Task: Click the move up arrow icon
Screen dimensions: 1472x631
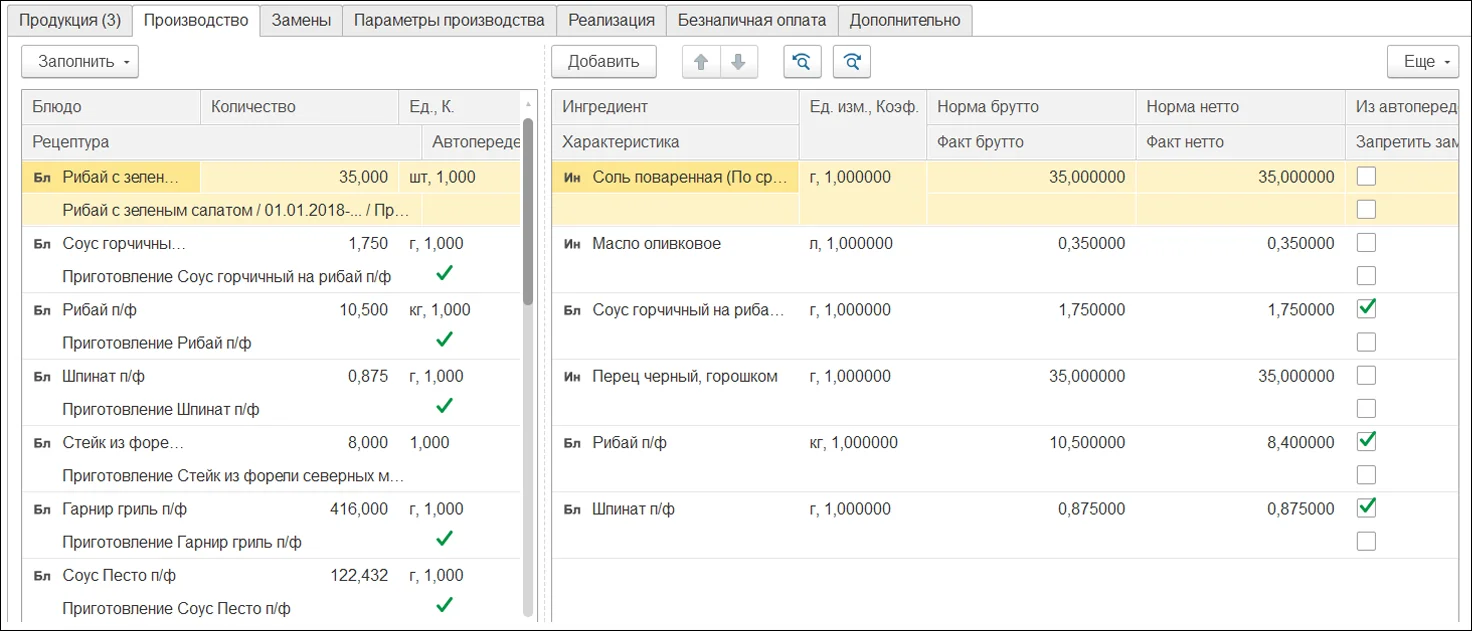Action: (701, 62)
